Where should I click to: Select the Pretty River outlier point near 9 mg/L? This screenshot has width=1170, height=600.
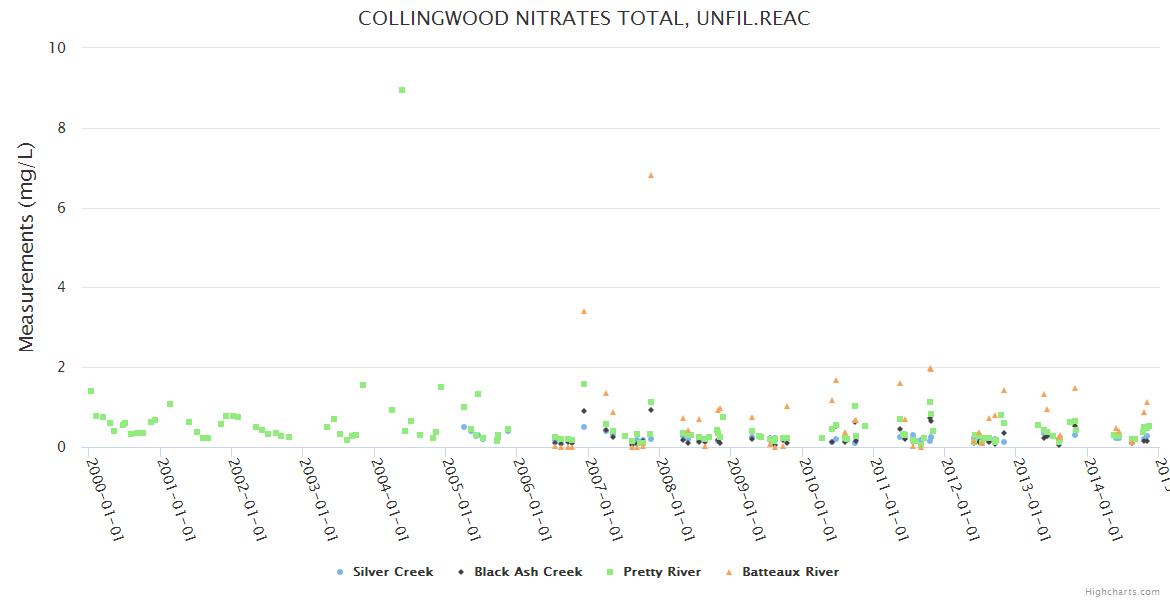click(x=402, y=90)
